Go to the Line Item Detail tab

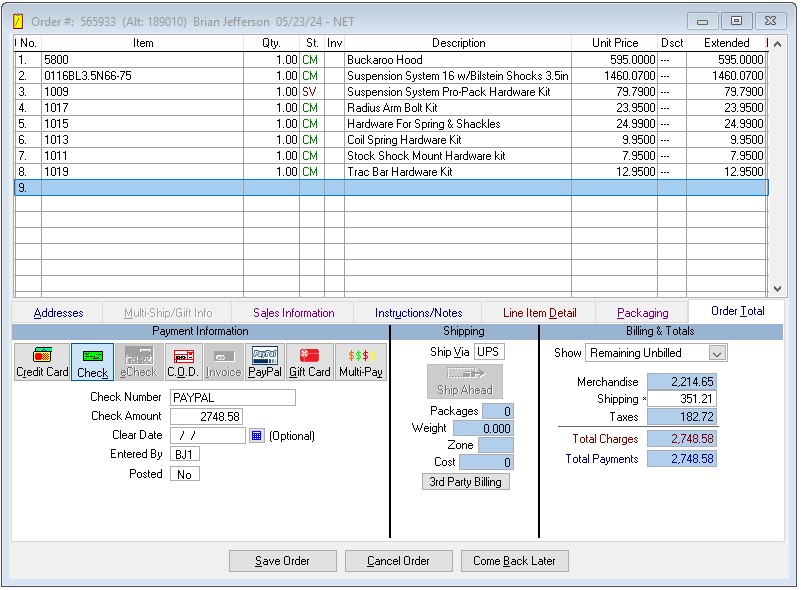pyautogui.click(x=539, y=313)
